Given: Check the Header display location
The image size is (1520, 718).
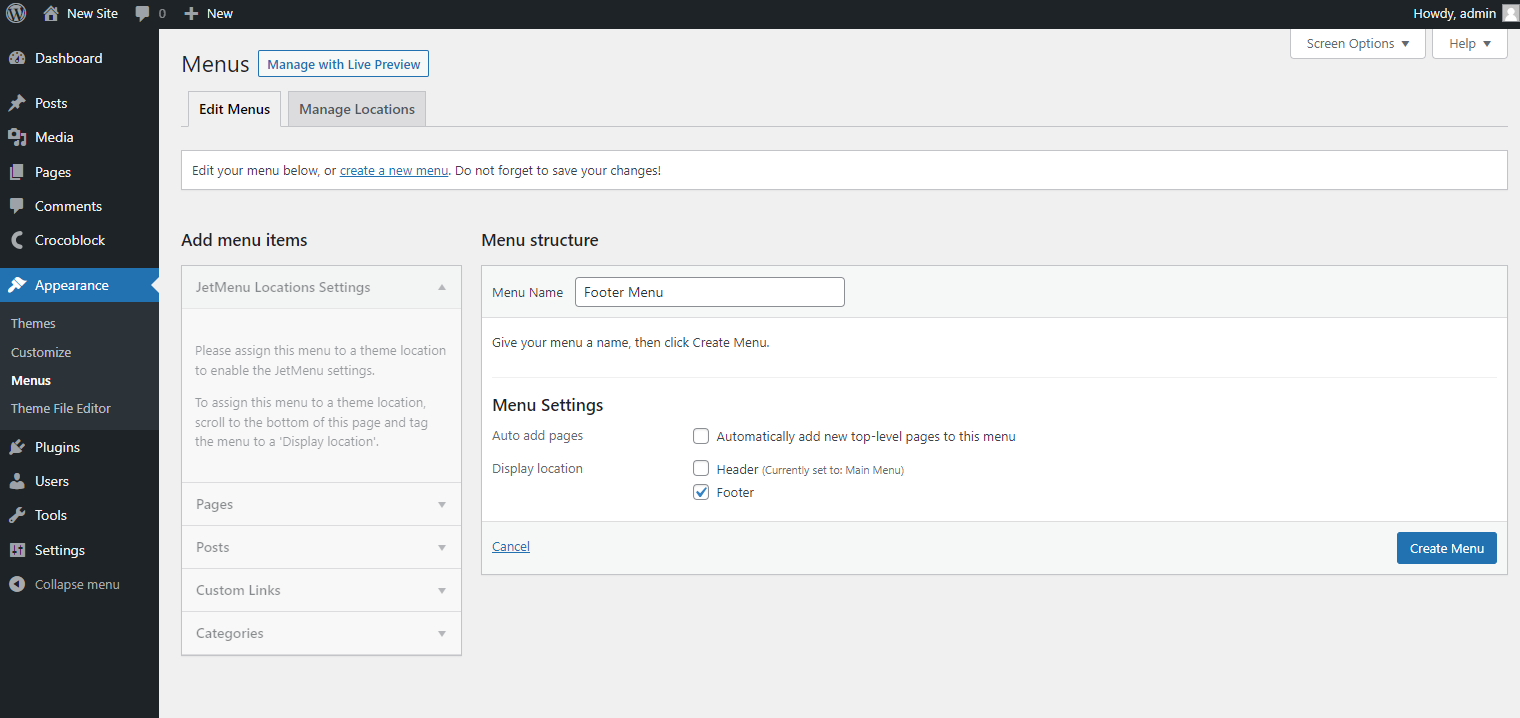Looking at the screenshot, I should 701,468.
